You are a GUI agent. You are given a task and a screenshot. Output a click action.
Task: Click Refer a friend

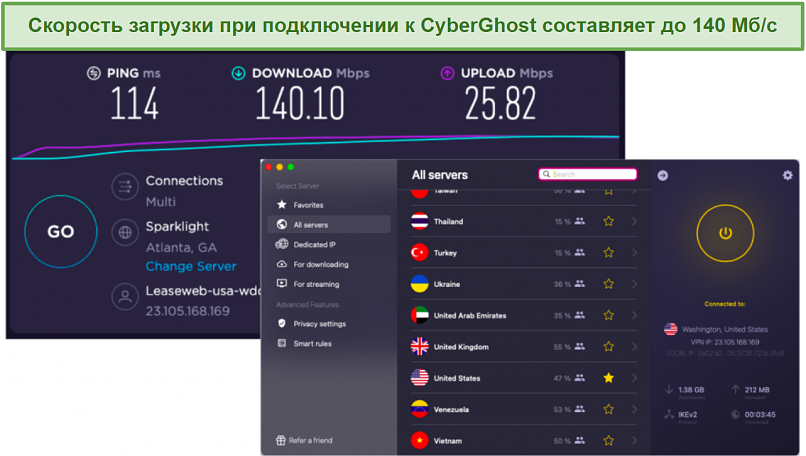(304, 440)
